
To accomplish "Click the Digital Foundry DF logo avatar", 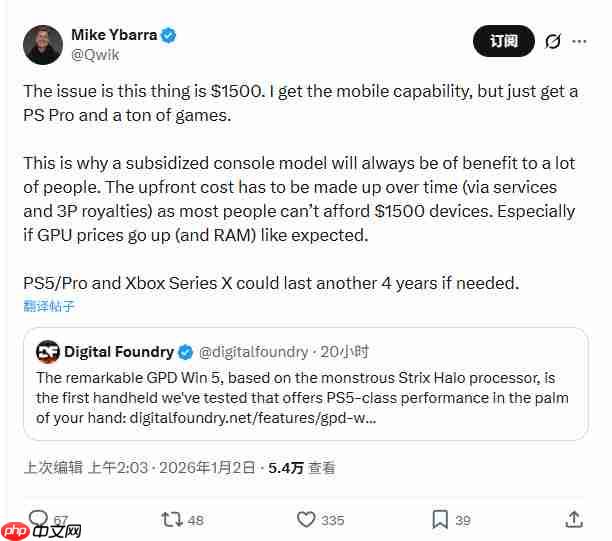I will coord(48,352).
